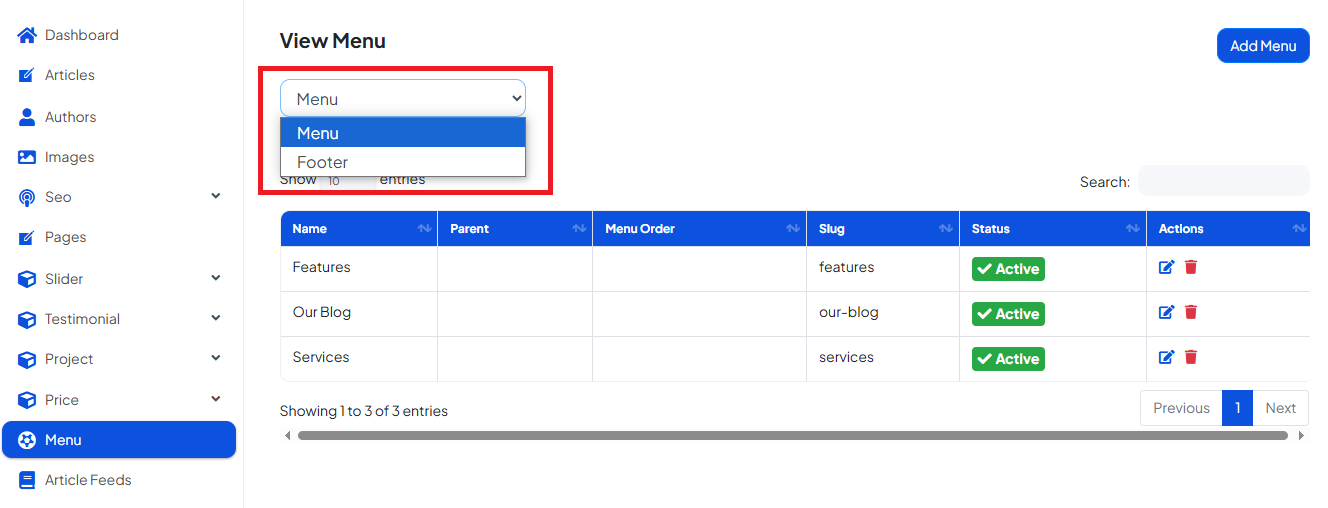Click the Project cube icon
Screen dimensions: 1328x508
tap(27, 359)
